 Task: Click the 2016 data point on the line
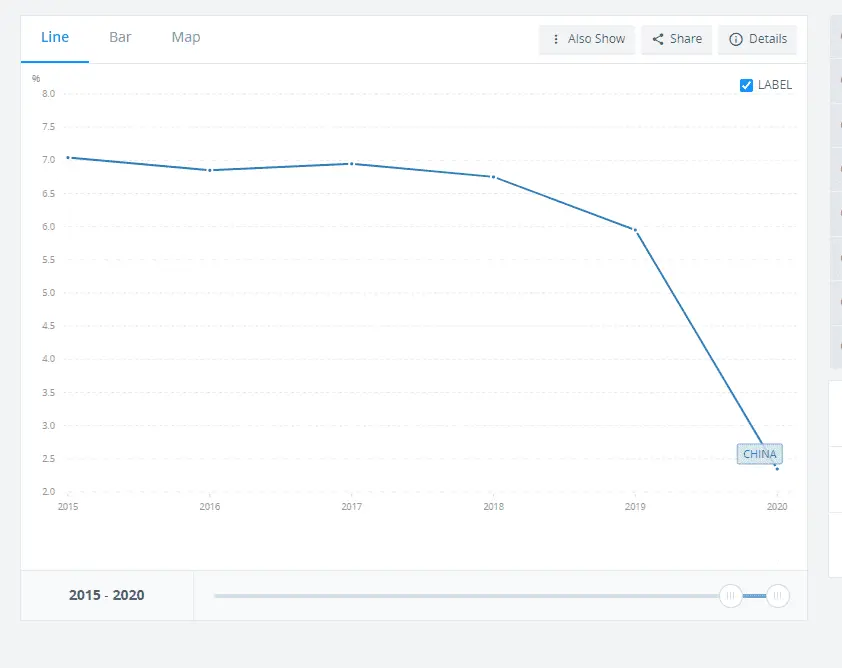tap(210, 170)
